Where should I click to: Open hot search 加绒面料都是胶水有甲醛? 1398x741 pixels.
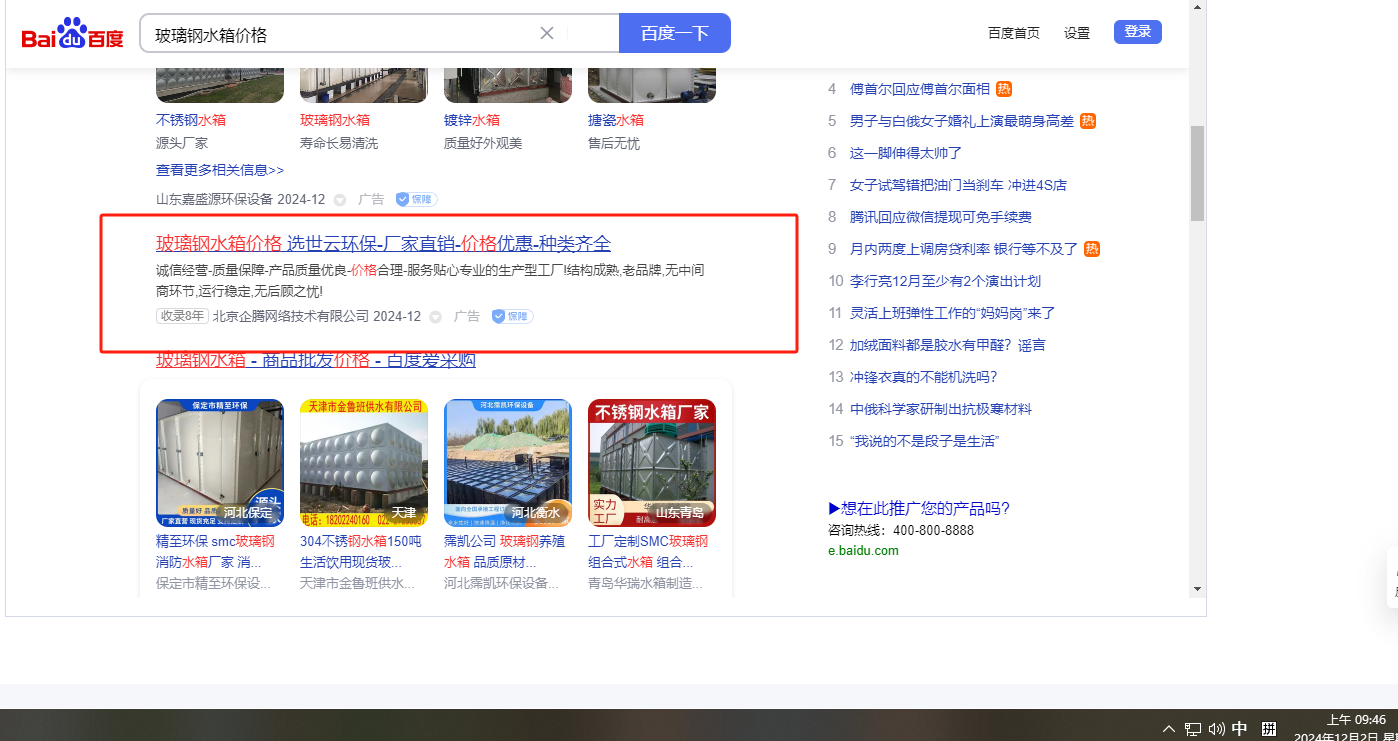pyautogui.click(x=947, y=345)
